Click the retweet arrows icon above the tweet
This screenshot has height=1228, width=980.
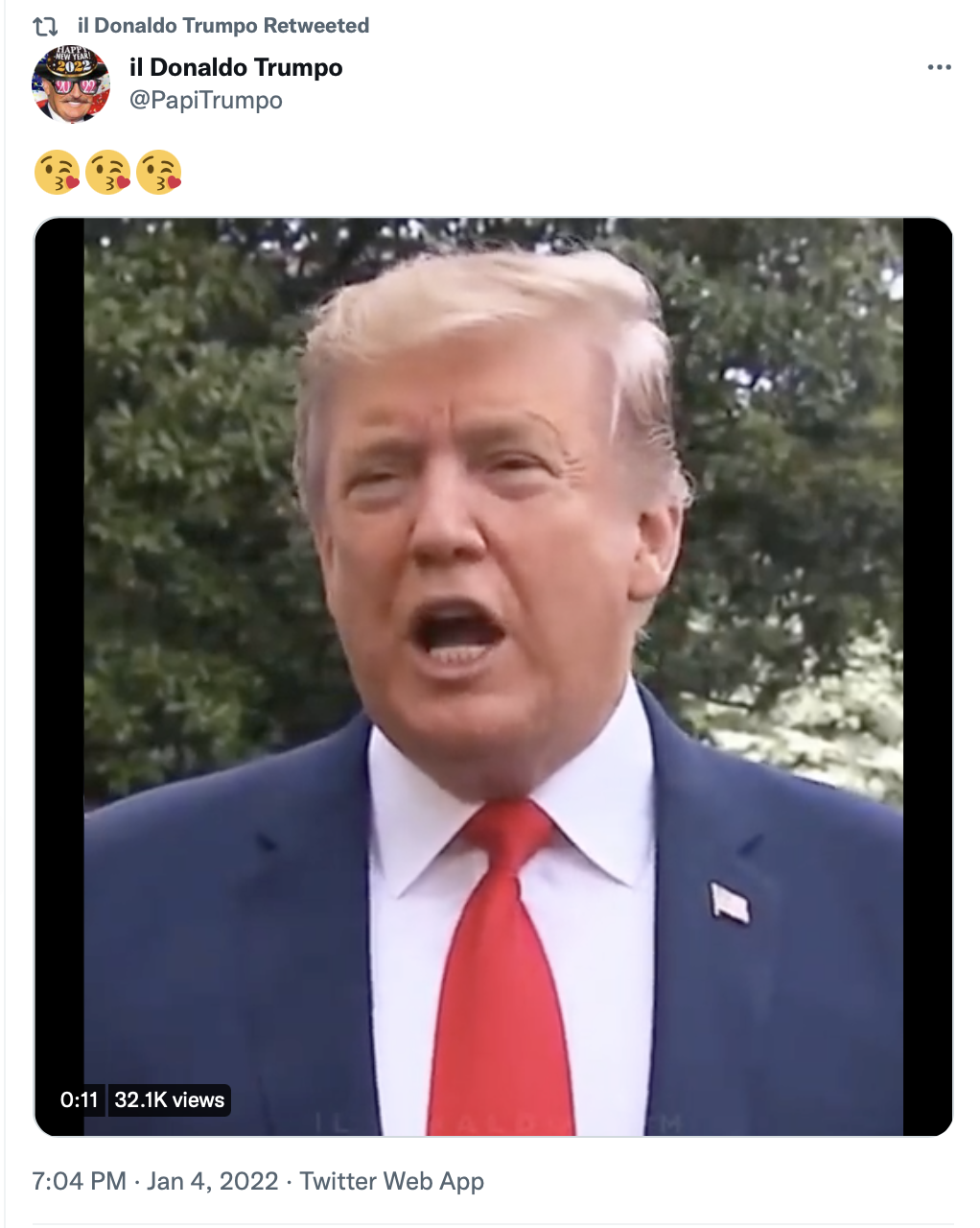pos(45,26)
